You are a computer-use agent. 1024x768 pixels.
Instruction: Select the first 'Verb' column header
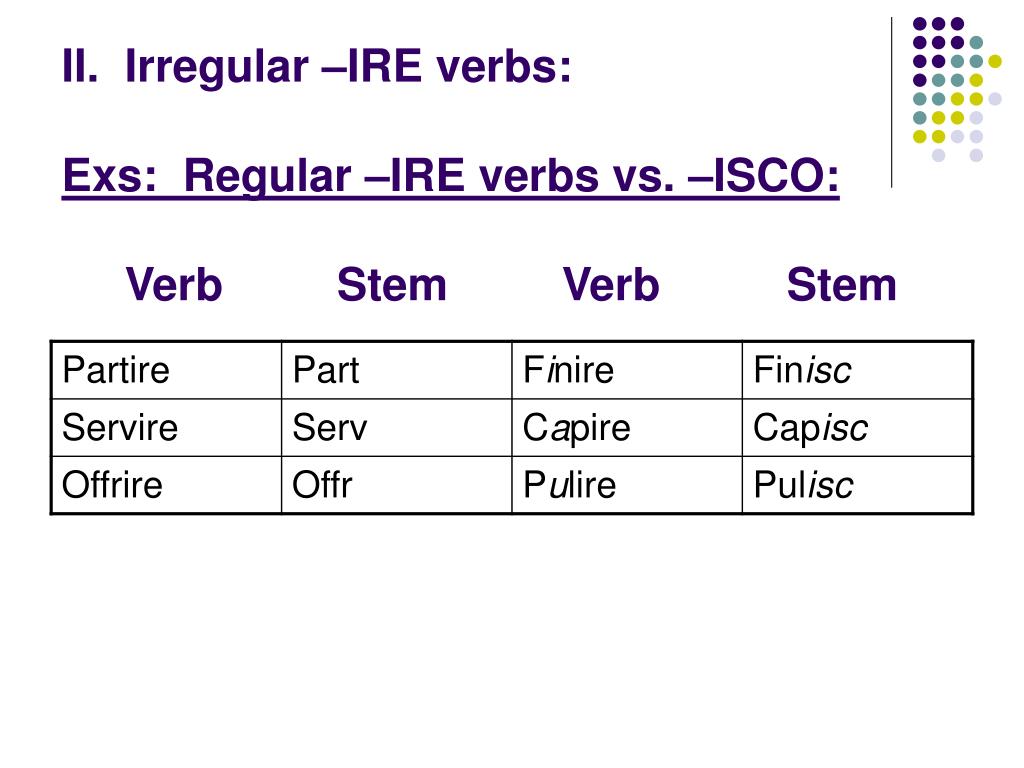click(174, 285)
